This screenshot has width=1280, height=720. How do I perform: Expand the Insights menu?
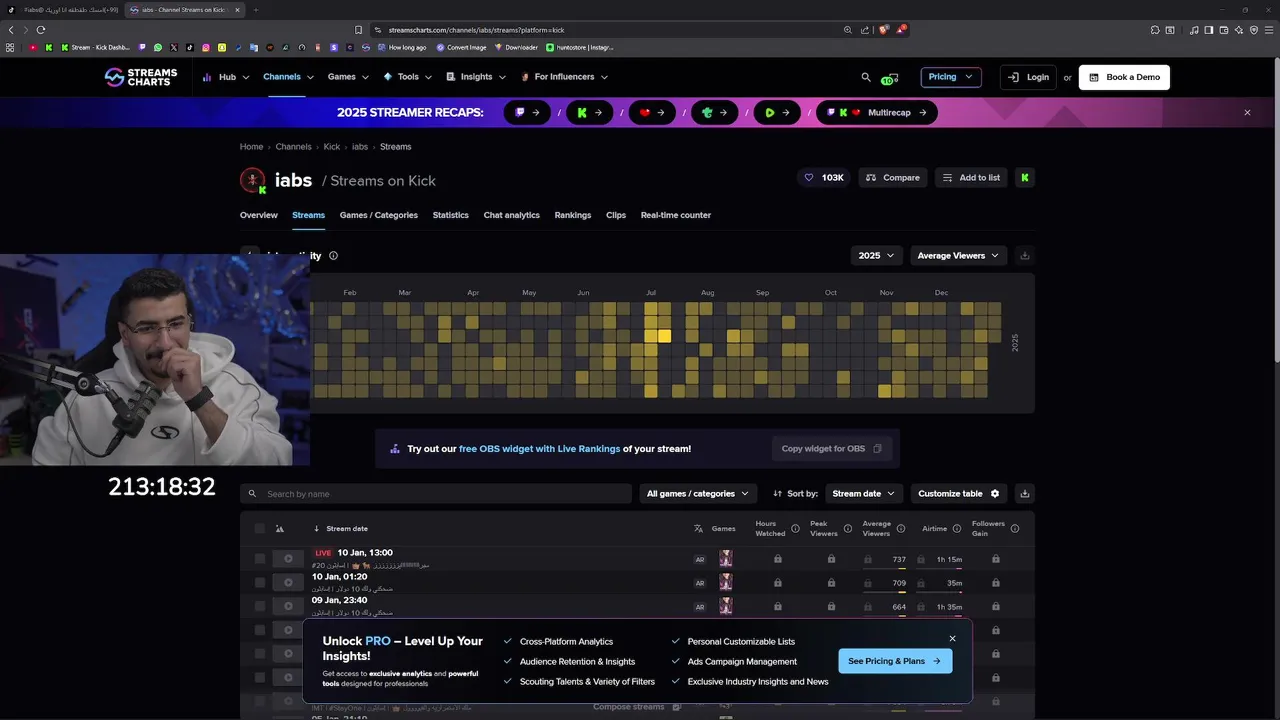(476, 77)
